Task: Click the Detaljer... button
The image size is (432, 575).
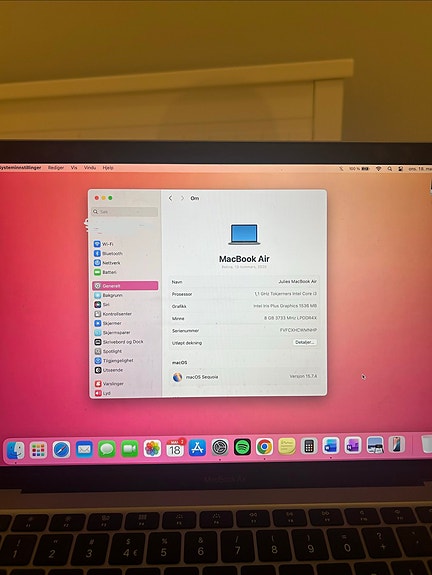Action: [x=305, y=342]
